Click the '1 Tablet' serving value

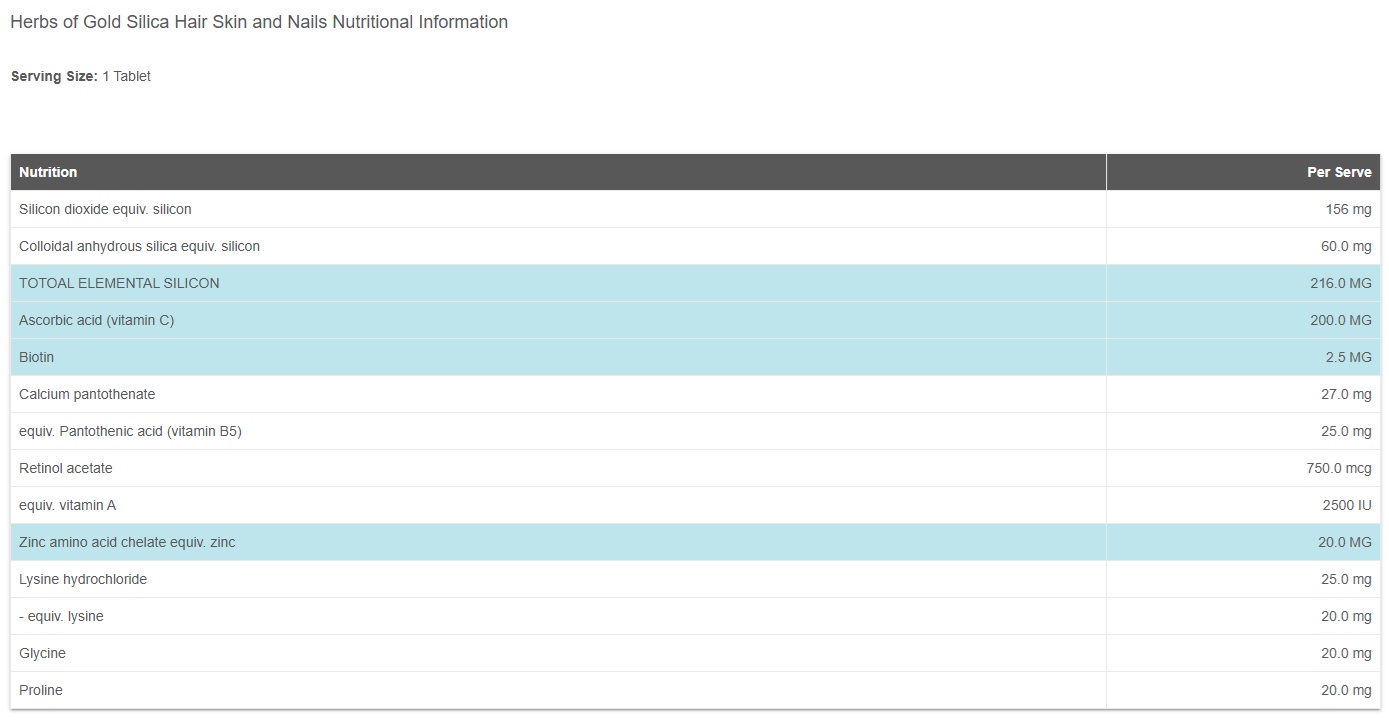coord(126,76)
